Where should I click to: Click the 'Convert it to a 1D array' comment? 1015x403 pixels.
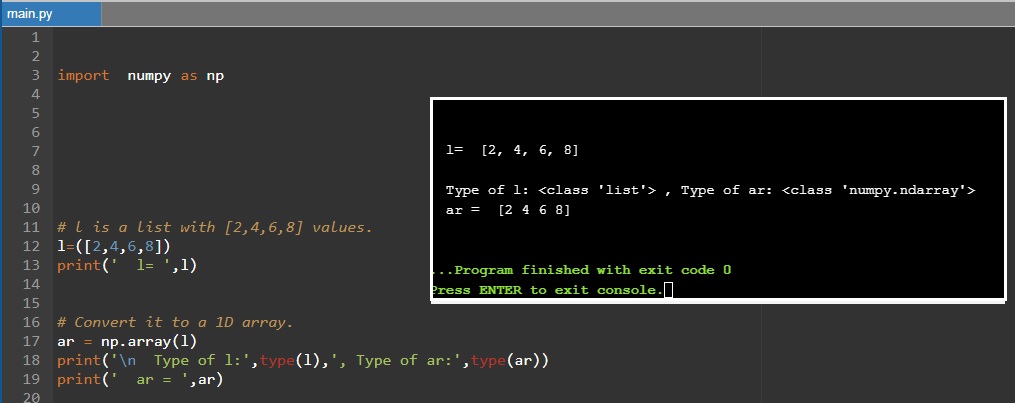(175, 322)
